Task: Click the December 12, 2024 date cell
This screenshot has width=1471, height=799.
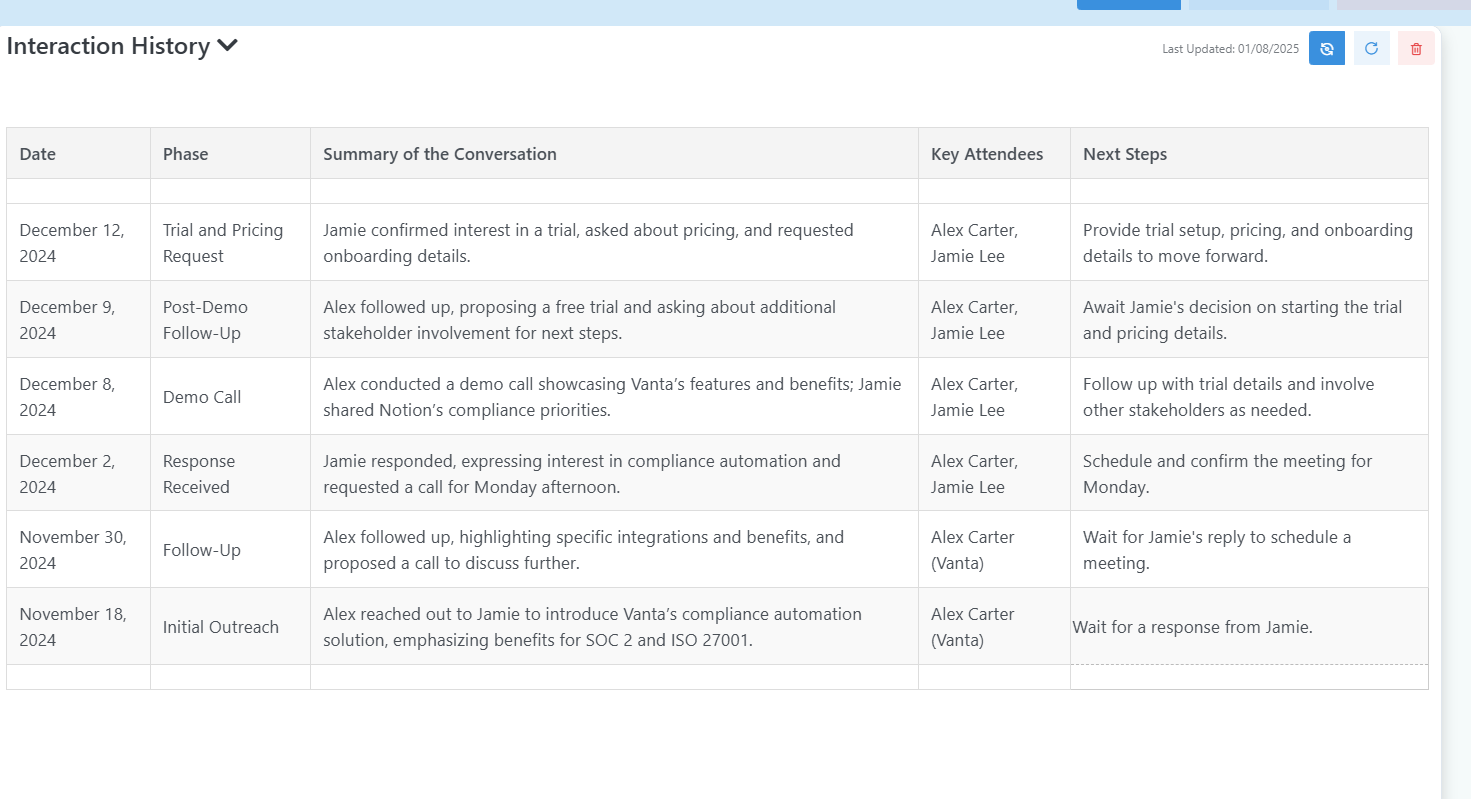Action: pos(72,243)
